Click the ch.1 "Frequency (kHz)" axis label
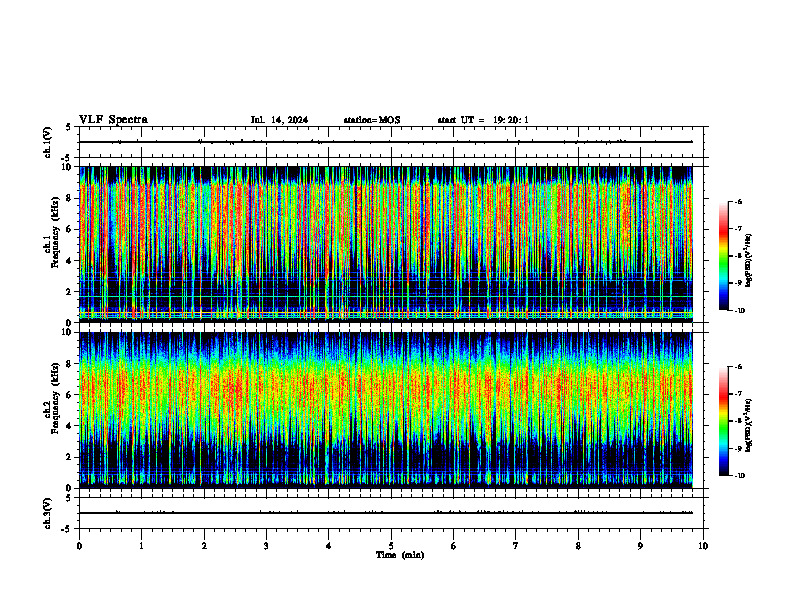The width and height of the screenshot is (792, 612). pos(55,233)
